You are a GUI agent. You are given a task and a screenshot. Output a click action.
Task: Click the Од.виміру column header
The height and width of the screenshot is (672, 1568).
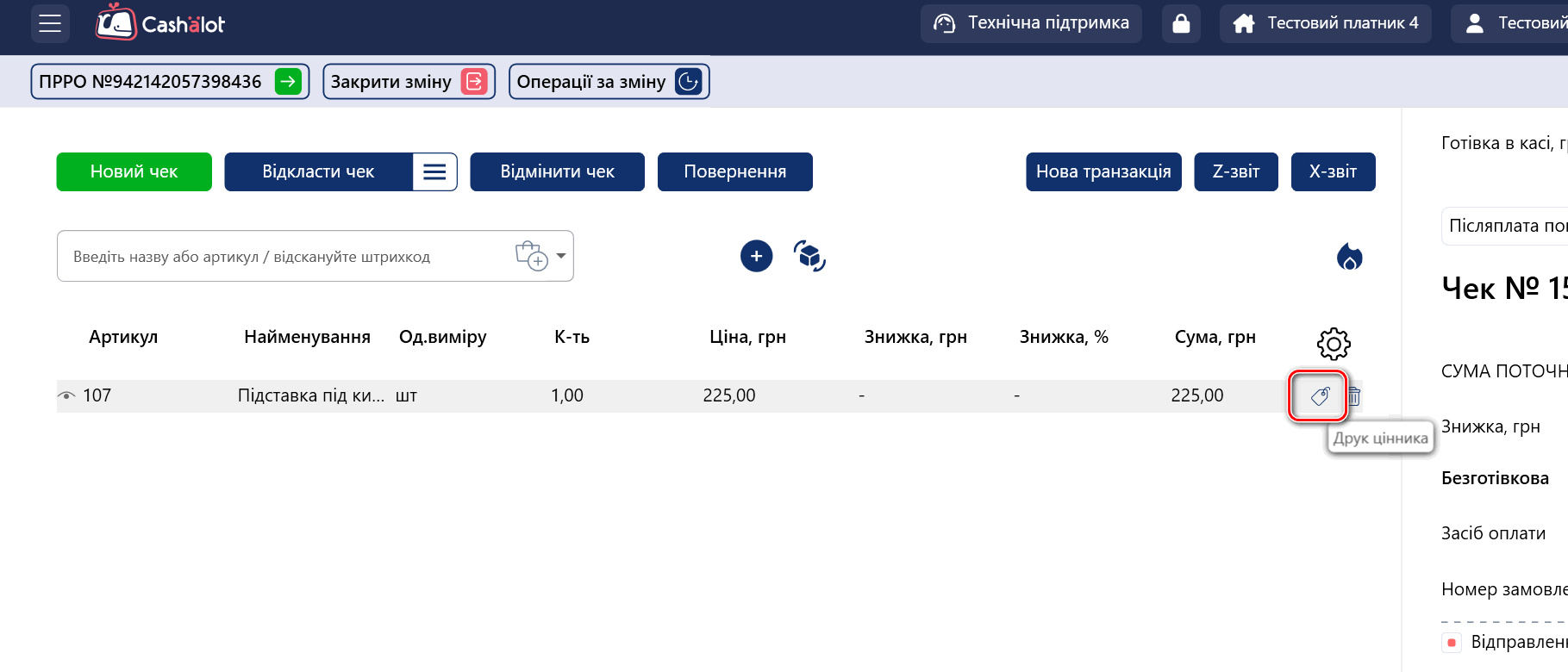(442, 337)
